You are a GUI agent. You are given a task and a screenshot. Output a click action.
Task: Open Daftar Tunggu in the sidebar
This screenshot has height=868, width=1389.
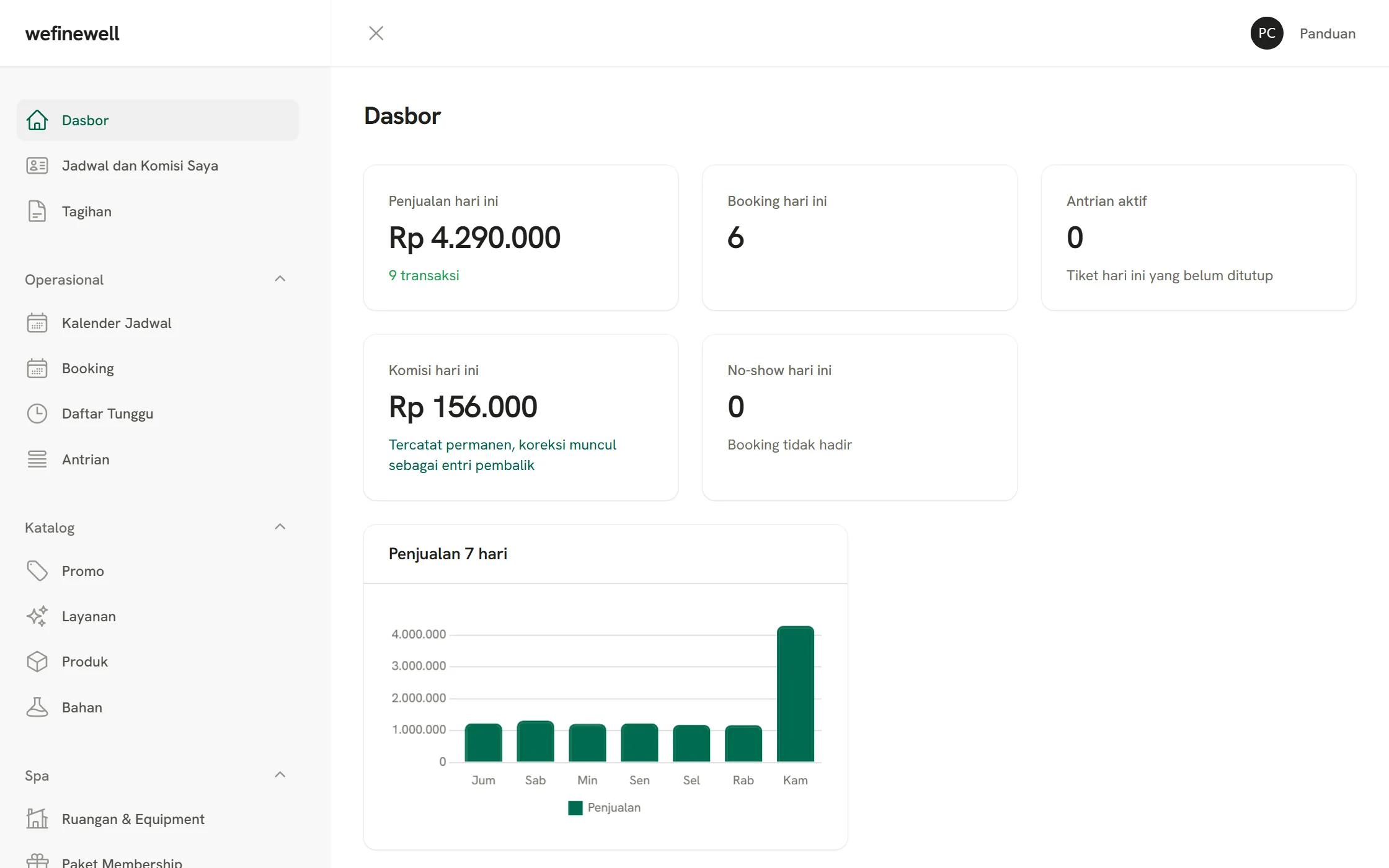158,414
